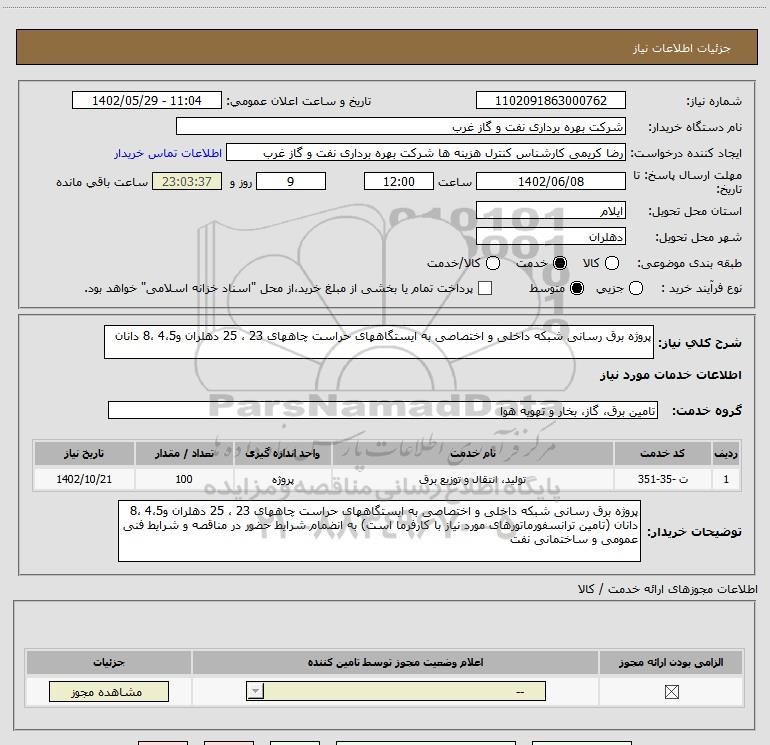Open the اطلاعات تماس خریدار link
The width and height of the screenshot is (770, 745).
[168, 153]
